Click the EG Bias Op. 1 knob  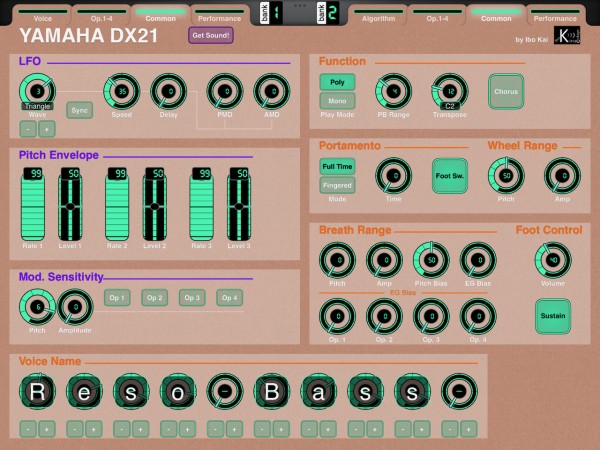337,316
